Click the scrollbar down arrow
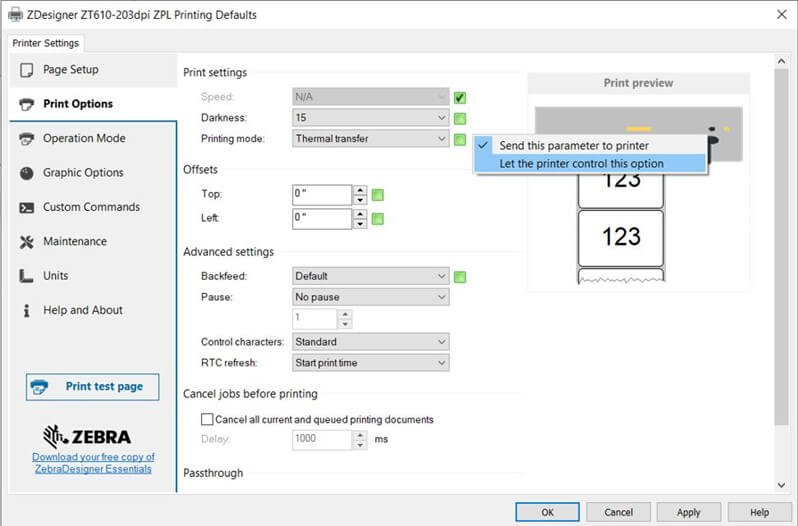The width and height of the screenshot is (798, 526). coord(781,485)
